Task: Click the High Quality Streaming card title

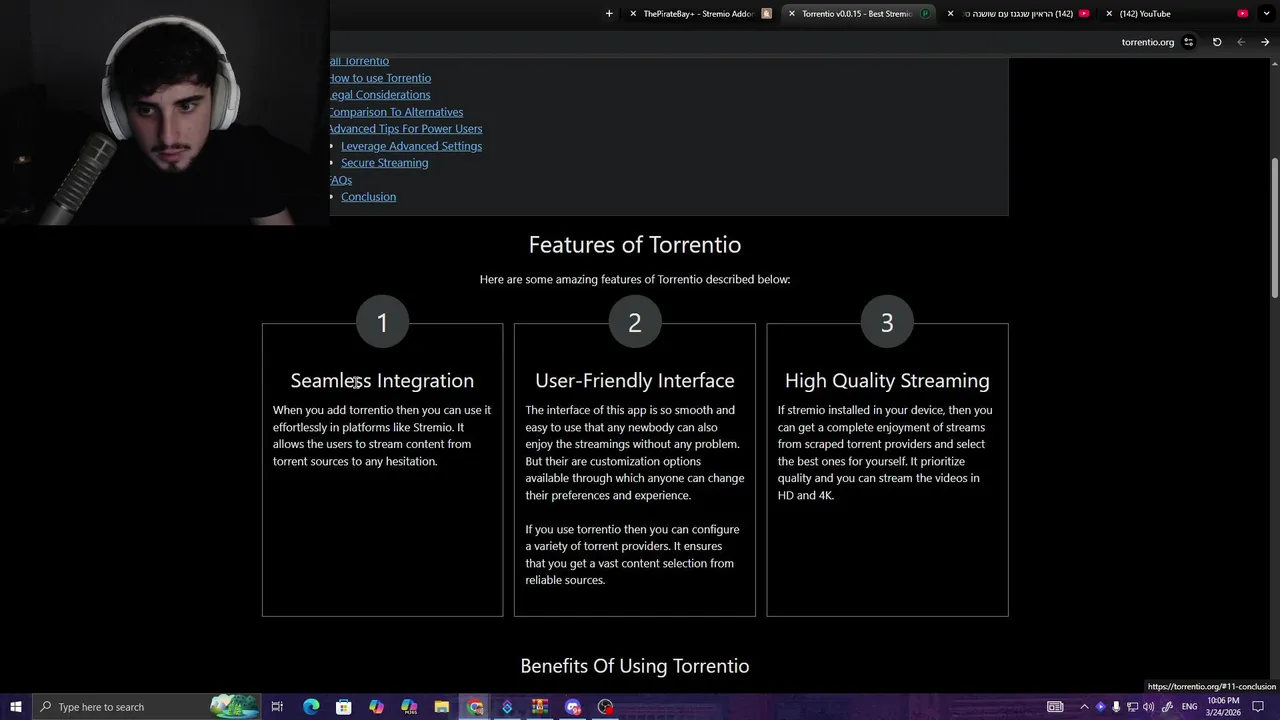Action: [887, 381]
